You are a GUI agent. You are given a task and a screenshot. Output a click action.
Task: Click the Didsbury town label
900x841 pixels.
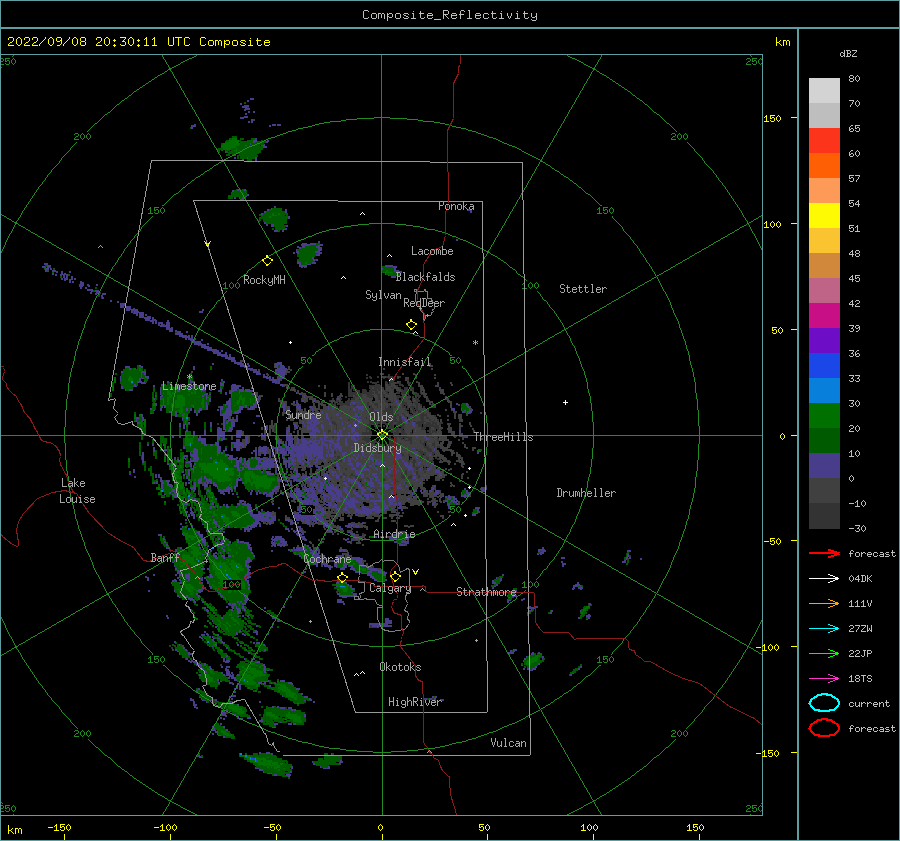(x=378, y=448)
